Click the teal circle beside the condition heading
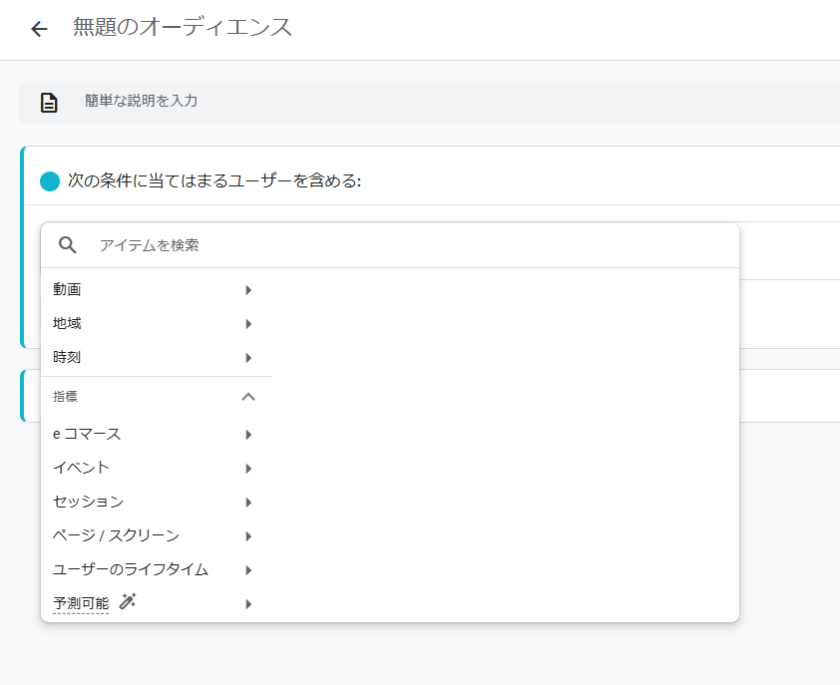 pyautogui.click(x=50, y=181)
